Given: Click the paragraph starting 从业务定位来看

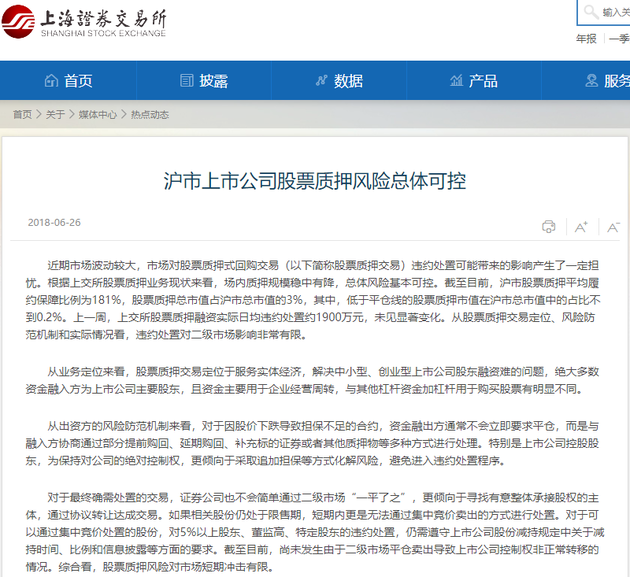Looking at the screenshot, I should [312, 380].
